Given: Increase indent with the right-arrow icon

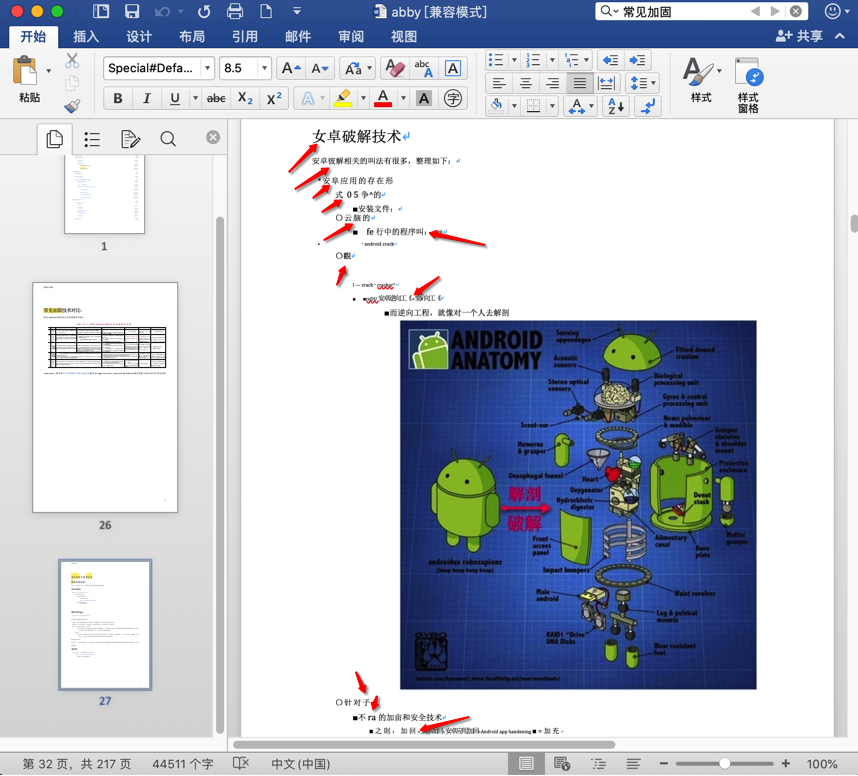Looking at the screenshot, I should [x=637, y=60].
